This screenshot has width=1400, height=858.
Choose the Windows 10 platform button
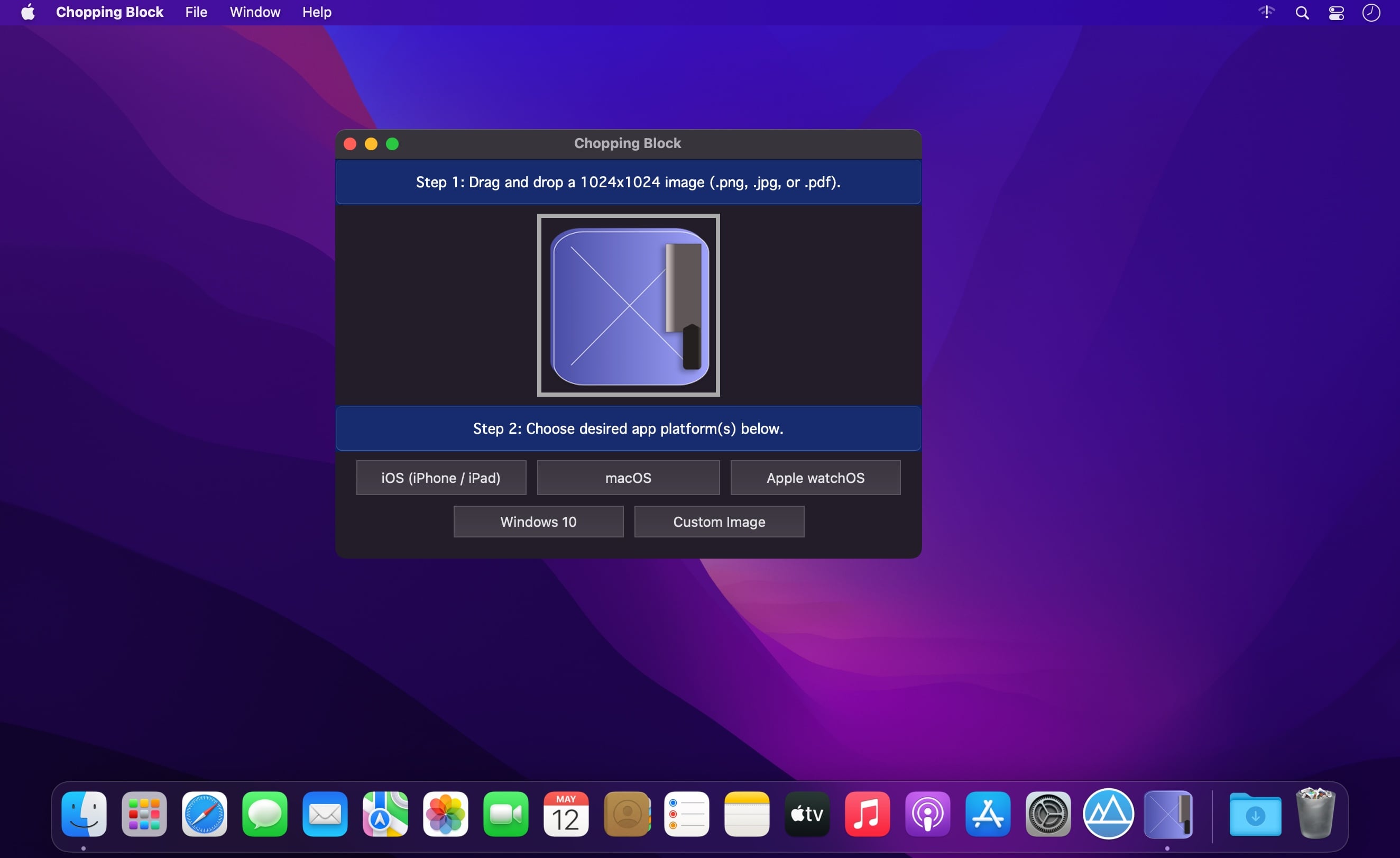(538, 522)
